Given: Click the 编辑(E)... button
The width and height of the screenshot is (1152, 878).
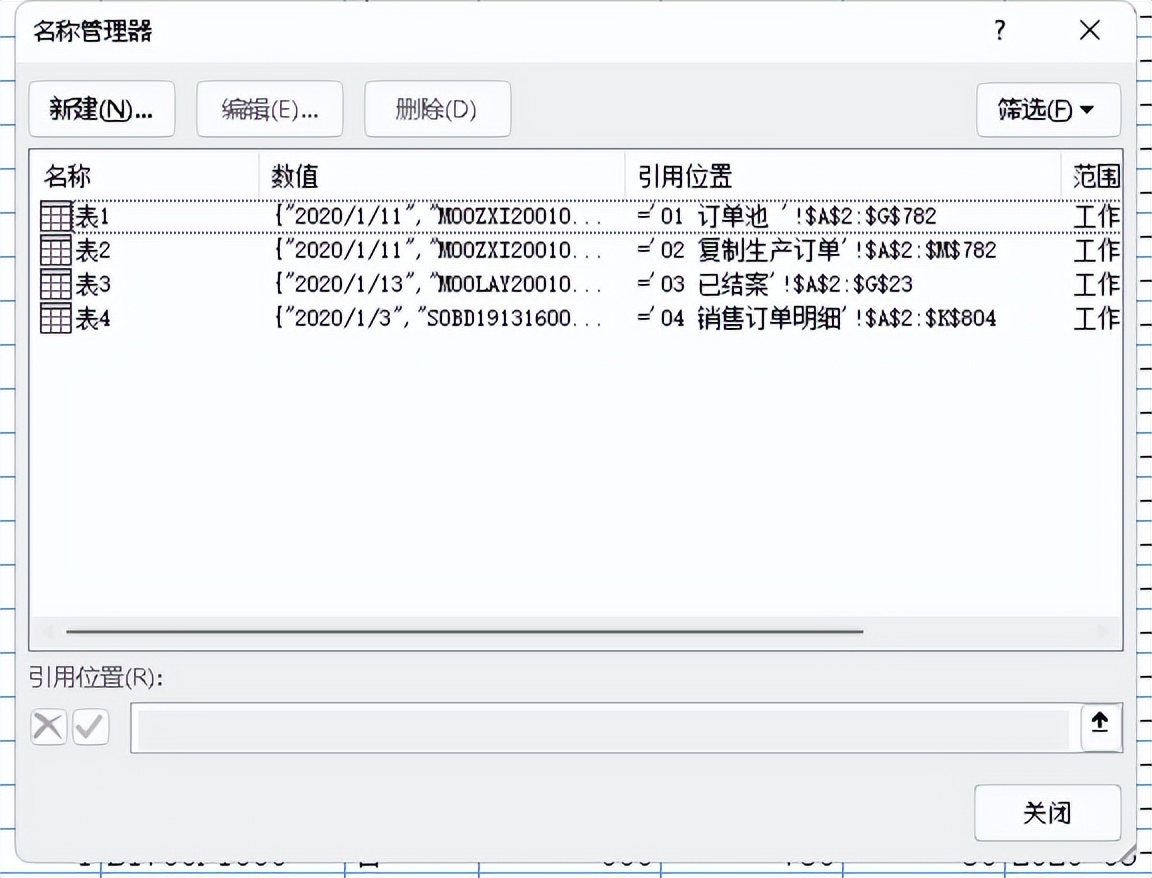Looking at the screenshot, I should (x=270, y=109).
